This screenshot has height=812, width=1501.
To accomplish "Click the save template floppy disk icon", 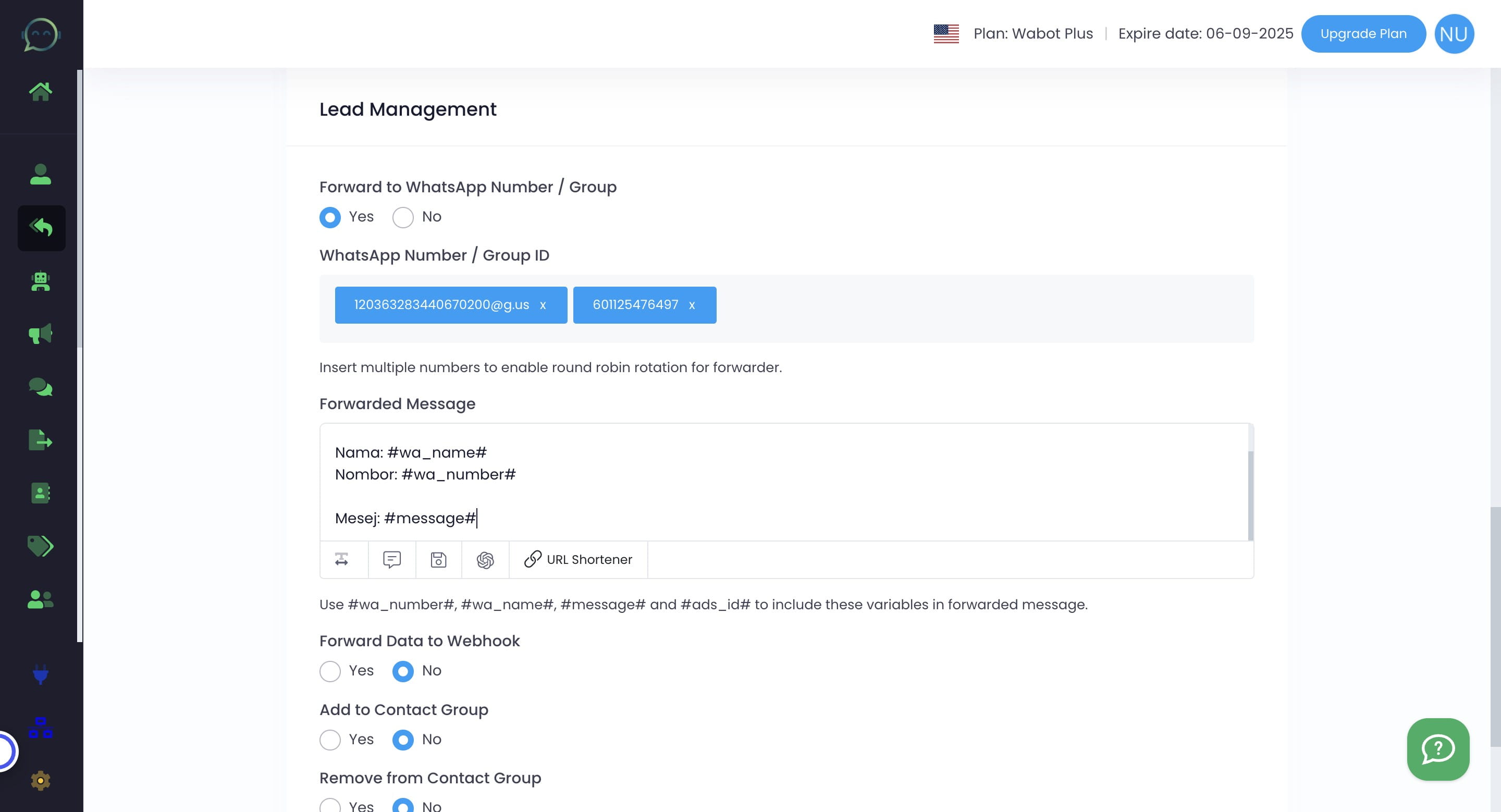I will tap(438, 560).
